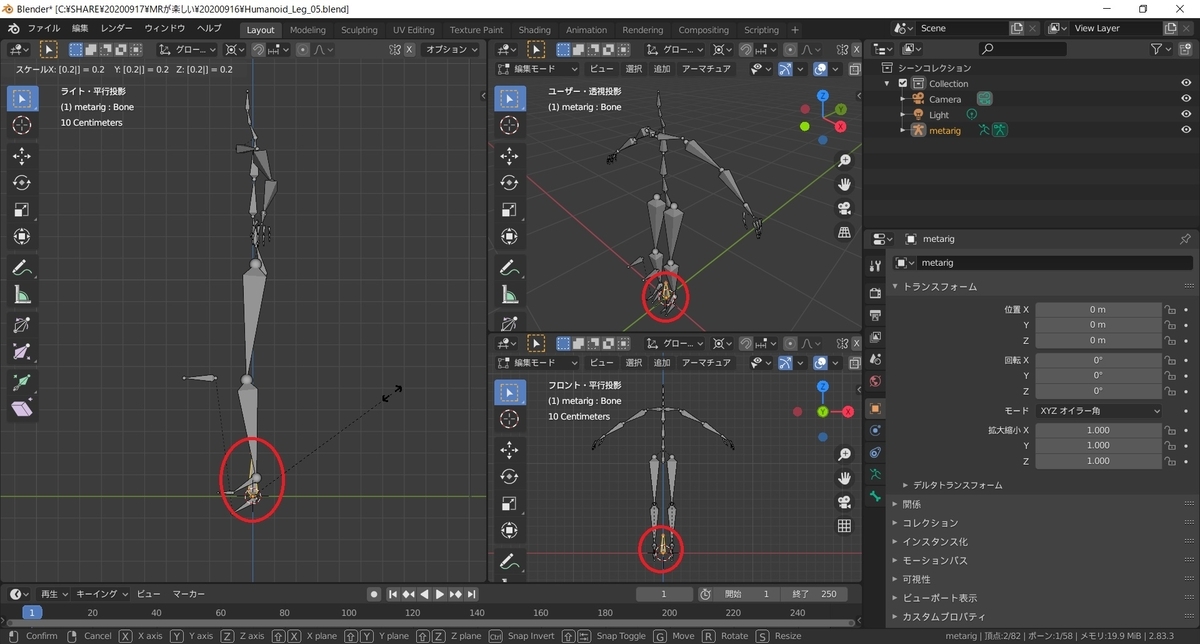Viewport: 1200px width, 644px height.
Task: Select the Annotate tool in right view toolbar
Action: pos(22,268)
